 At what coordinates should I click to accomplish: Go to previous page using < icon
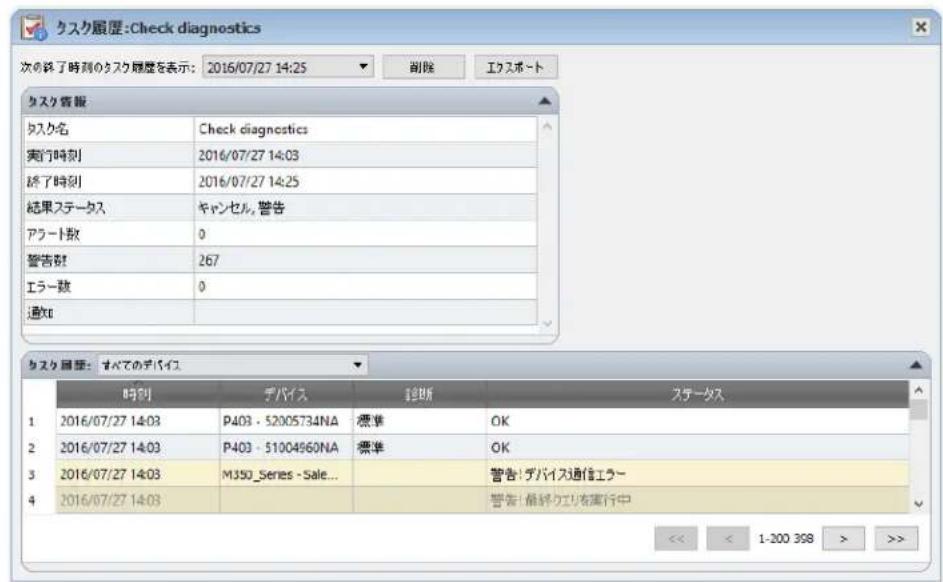(x=727, y=538)
